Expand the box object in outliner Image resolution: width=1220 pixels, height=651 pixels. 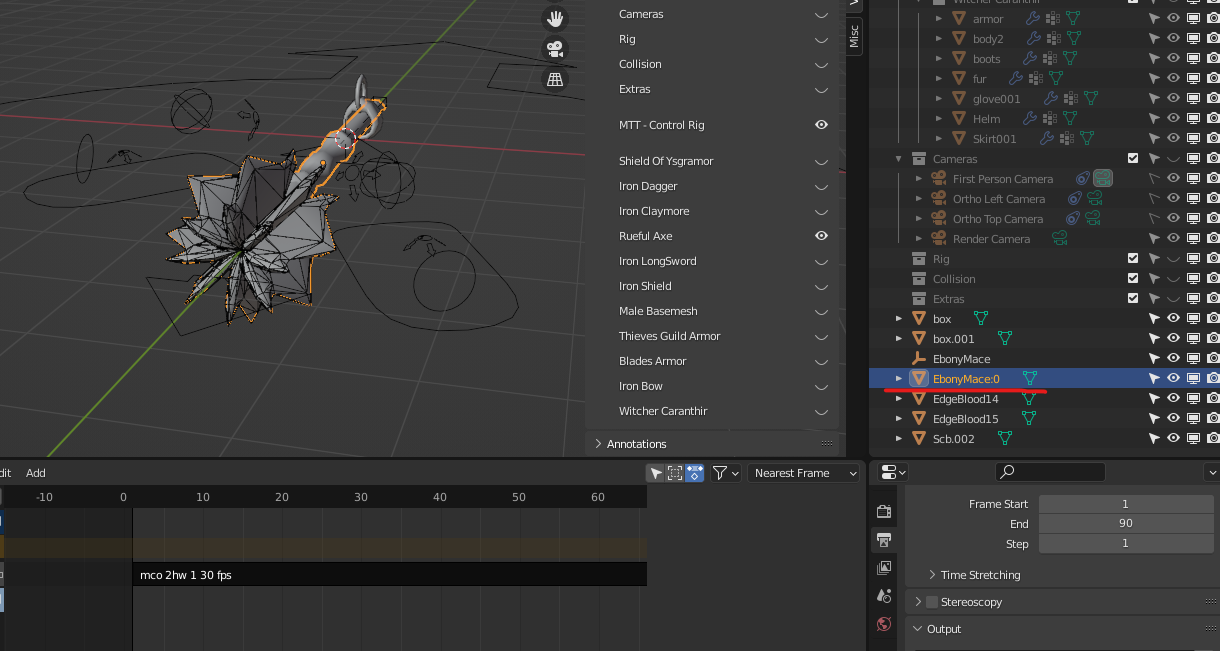(x=899, y=319)
